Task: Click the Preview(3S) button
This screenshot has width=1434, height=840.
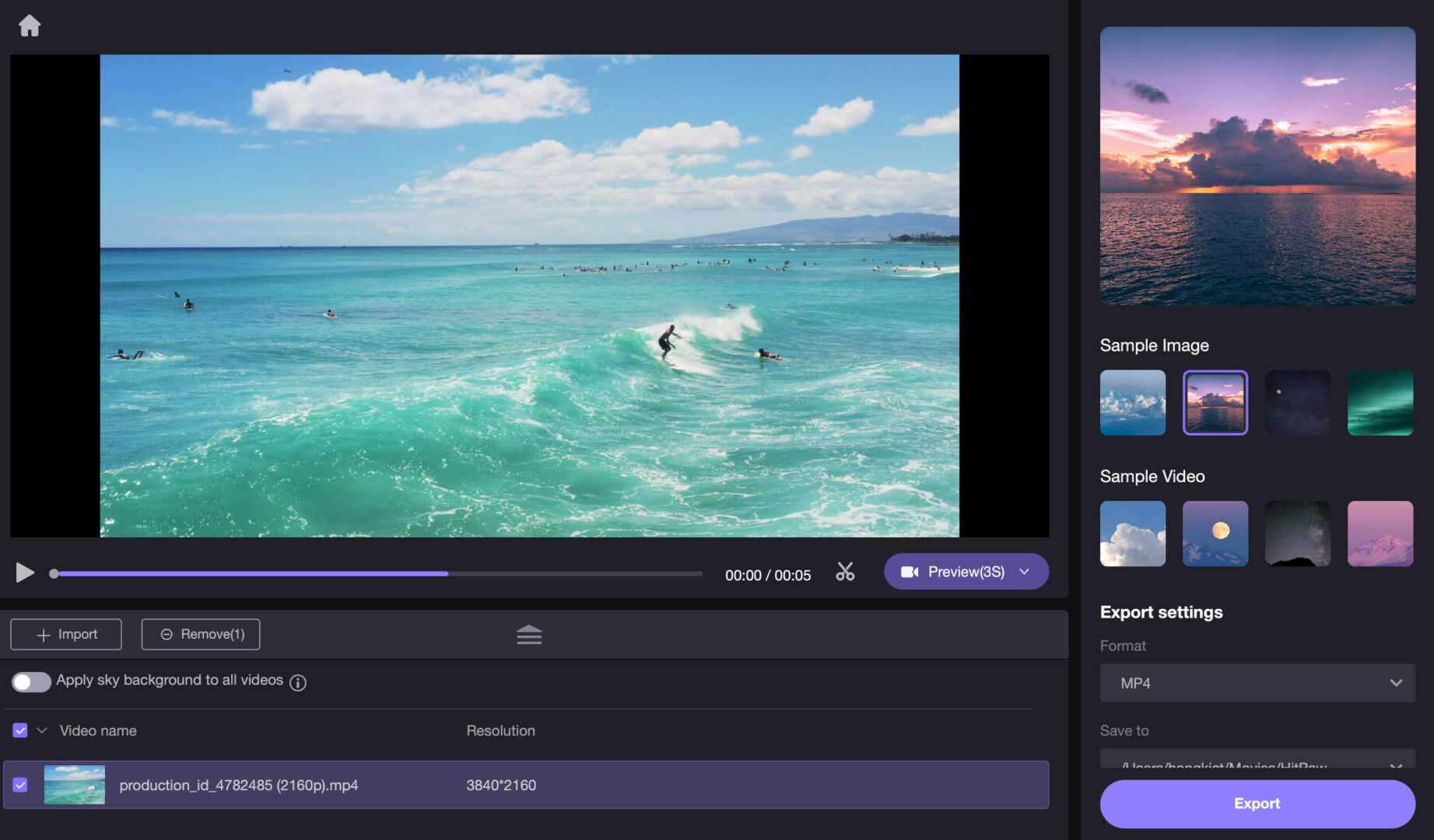Action: (966, 572)
